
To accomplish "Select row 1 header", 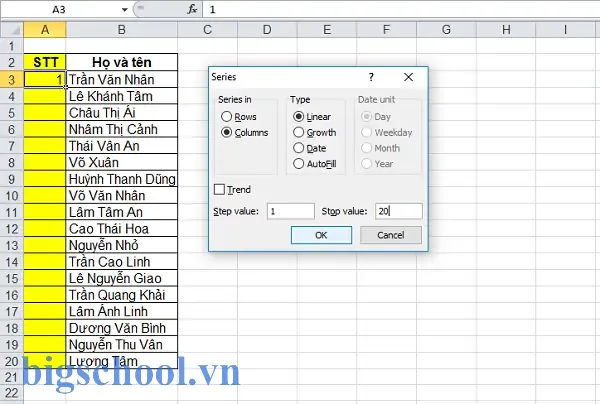I will (11, 46).
